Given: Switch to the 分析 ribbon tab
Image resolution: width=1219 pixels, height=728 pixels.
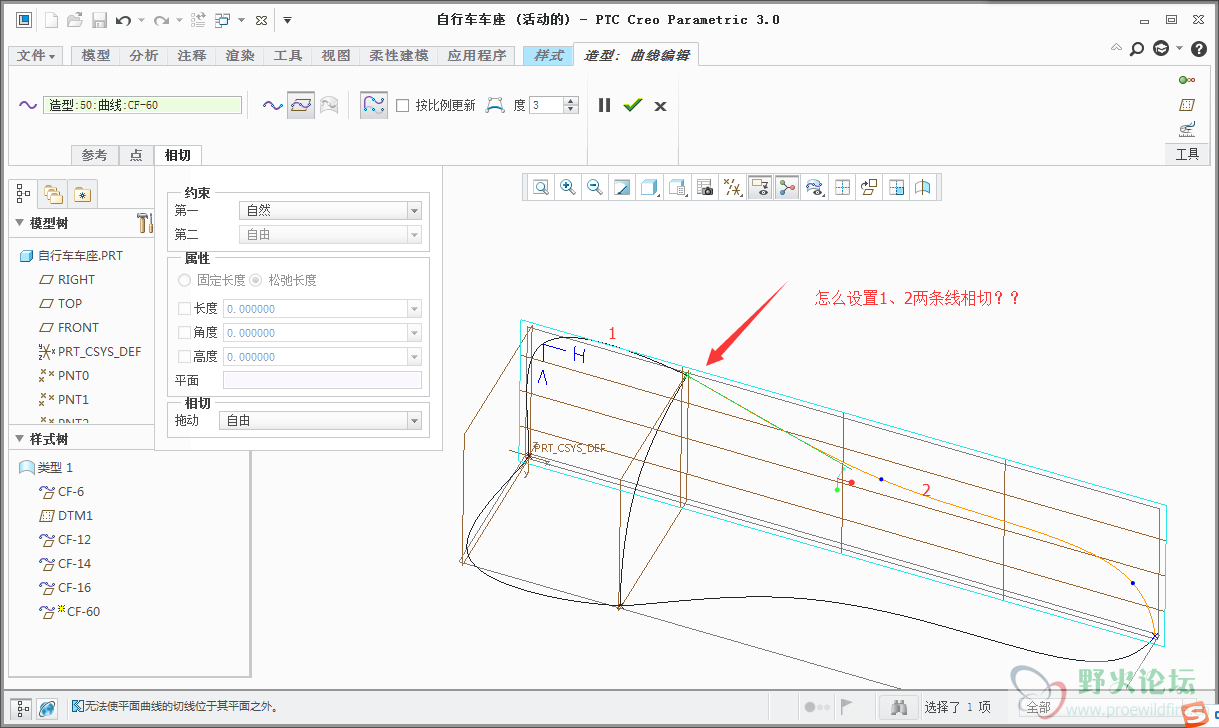Looking at the screenshot, I should [144, 56].
